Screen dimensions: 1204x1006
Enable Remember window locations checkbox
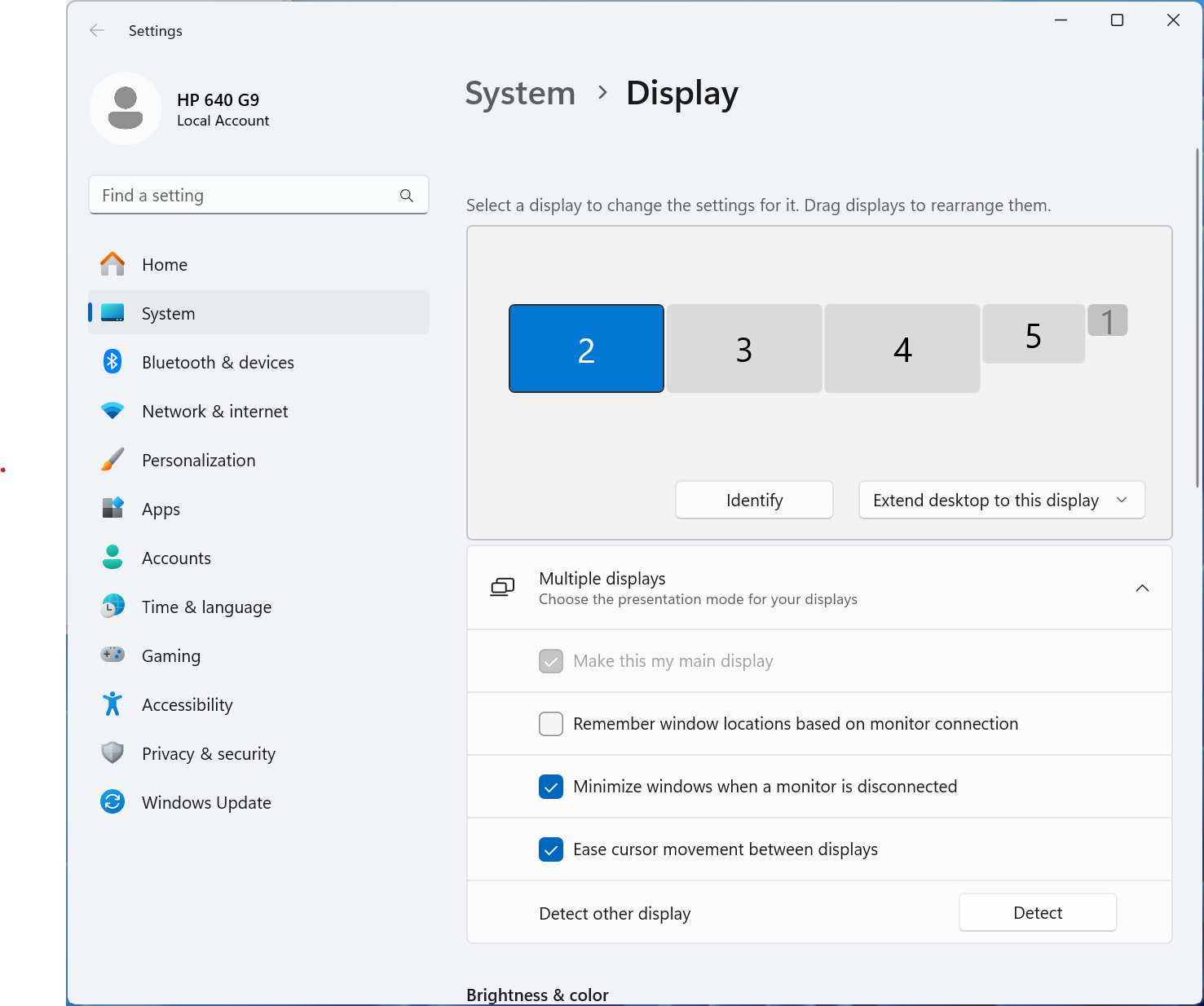(x=551, y=724)
